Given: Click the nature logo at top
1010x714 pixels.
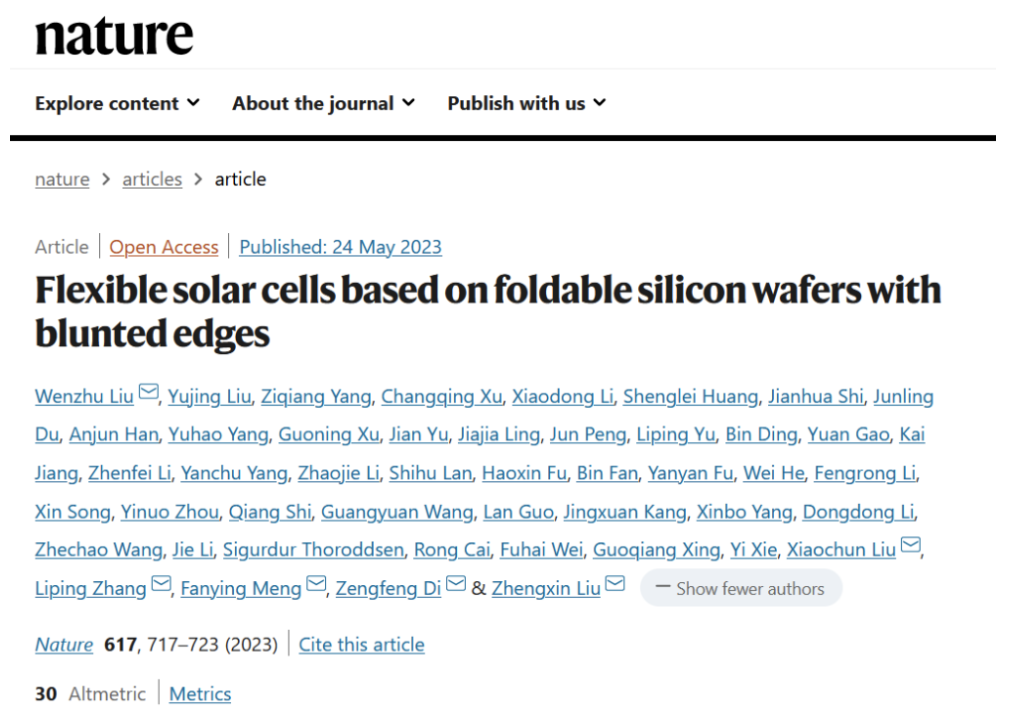Looking at the screenshot, I should click(114, 35).
